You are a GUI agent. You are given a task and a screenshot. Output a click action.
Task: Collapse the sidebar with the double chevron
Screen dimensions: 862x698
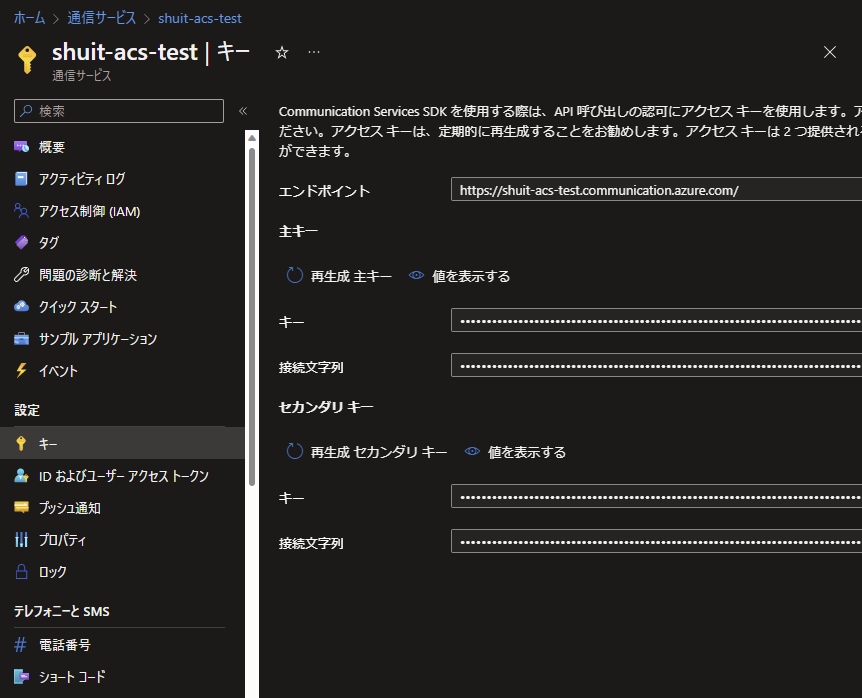[x=243, y=111]
